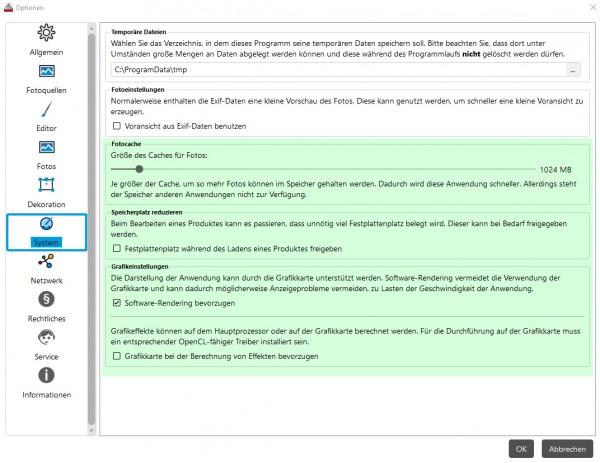The width and height of the screenshot is (600, 463).
Task: Click the sidebar scroll down arrow
Action: (x=91, y=430)
